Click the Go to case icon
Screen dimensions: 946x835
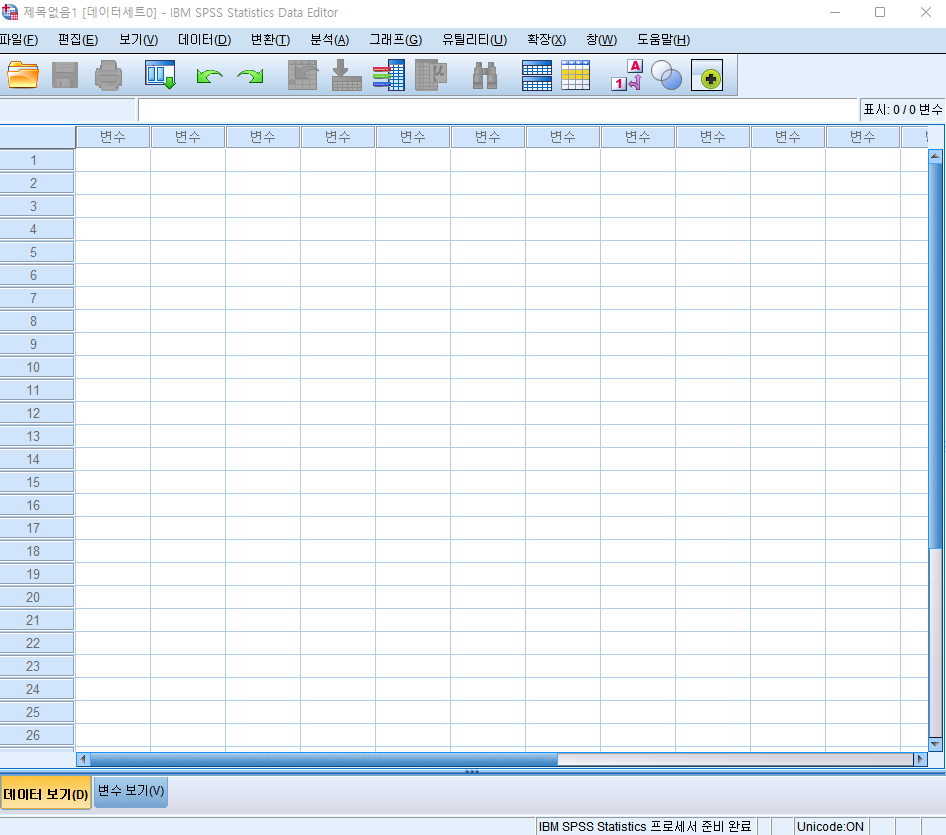pos(303,75)
